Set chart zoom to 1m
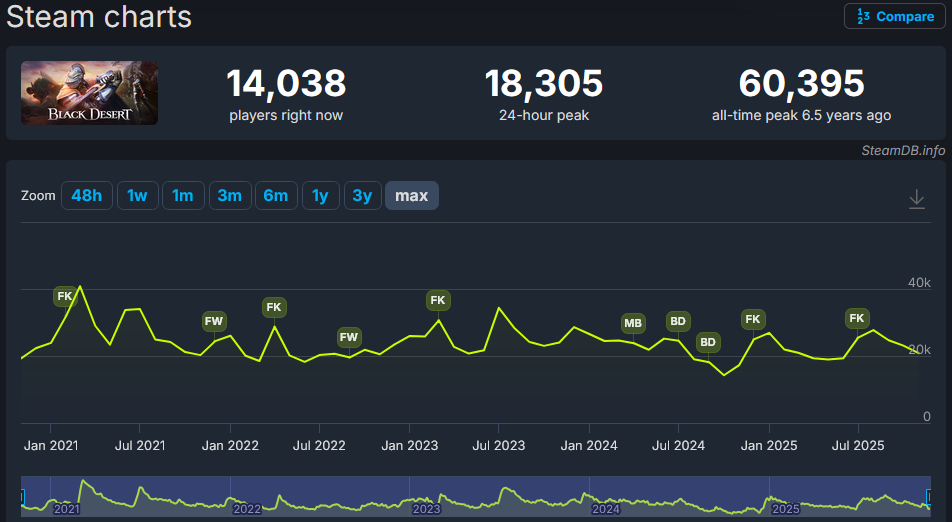Viewport: 952px width, 522px height. click(183, 195)
